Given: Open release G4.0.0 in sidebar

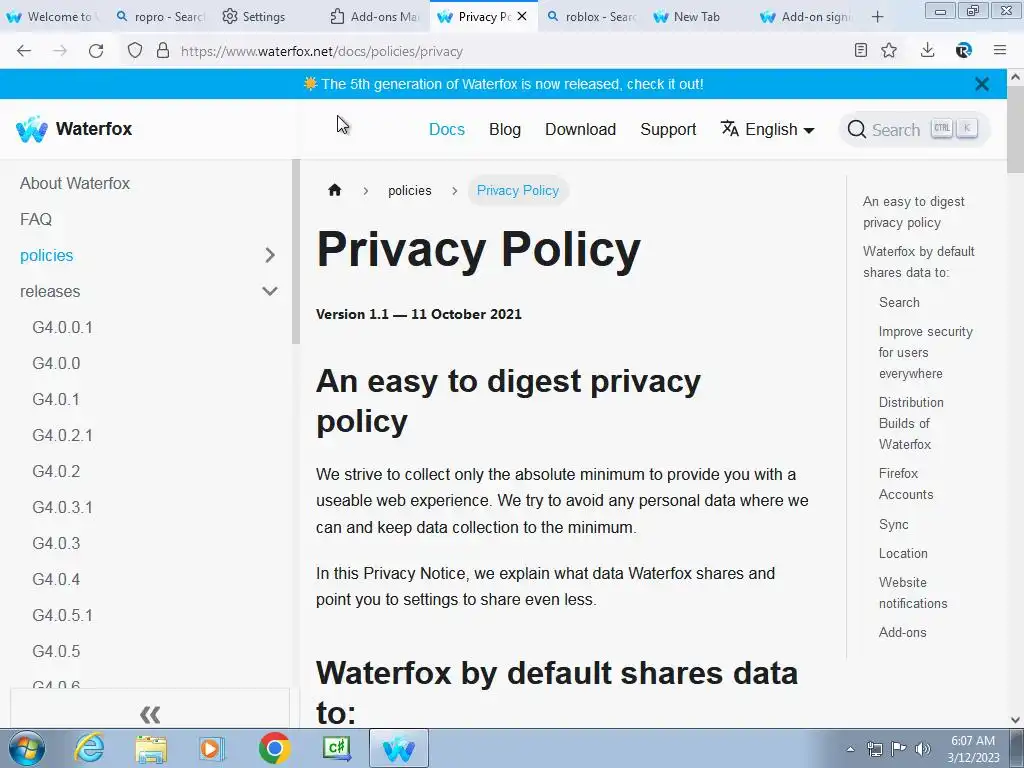Looking at the screenshot, I should tap(56, 363).
